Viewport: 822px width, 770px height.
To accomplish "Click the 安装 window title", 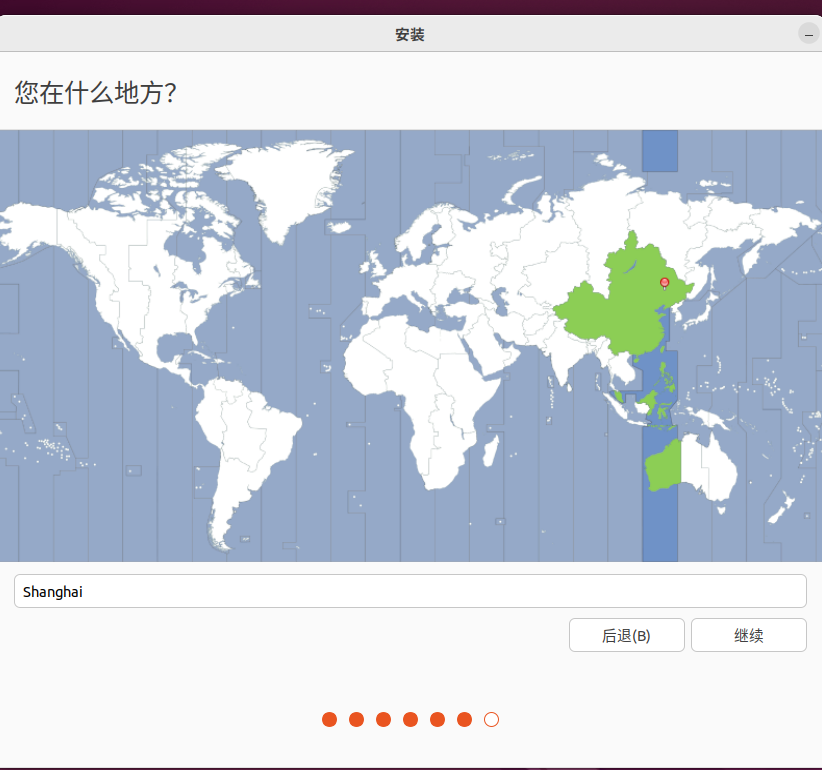I will [410, 35].
